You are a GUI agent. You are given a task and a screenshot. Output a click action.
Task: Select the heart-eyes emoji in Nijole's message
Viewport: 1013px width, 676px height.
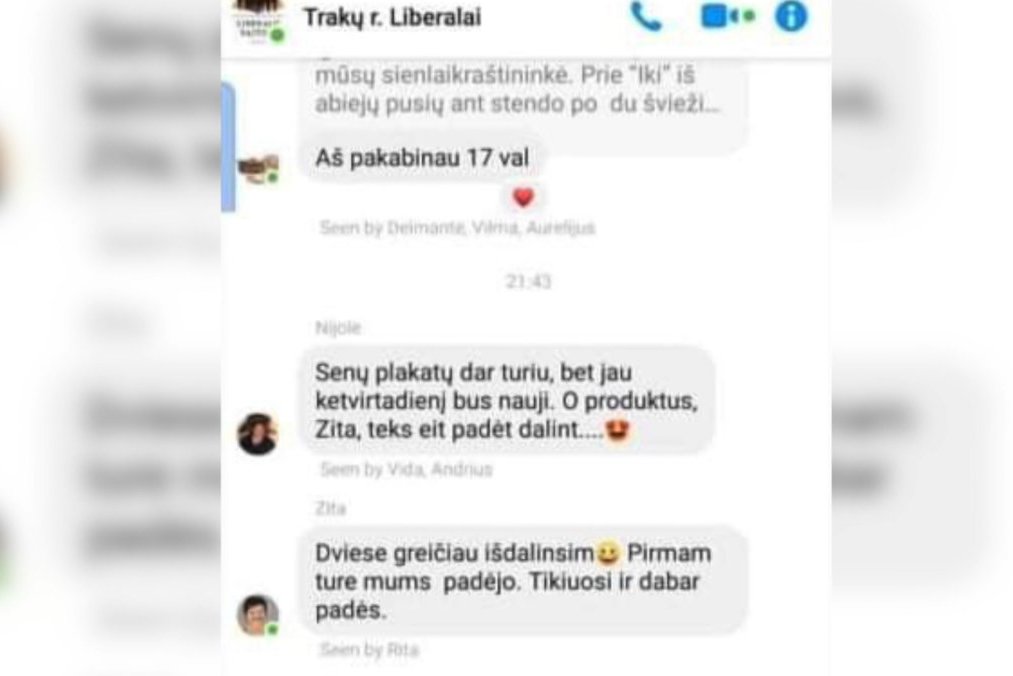pyautogui.click(x=618, y=429)
